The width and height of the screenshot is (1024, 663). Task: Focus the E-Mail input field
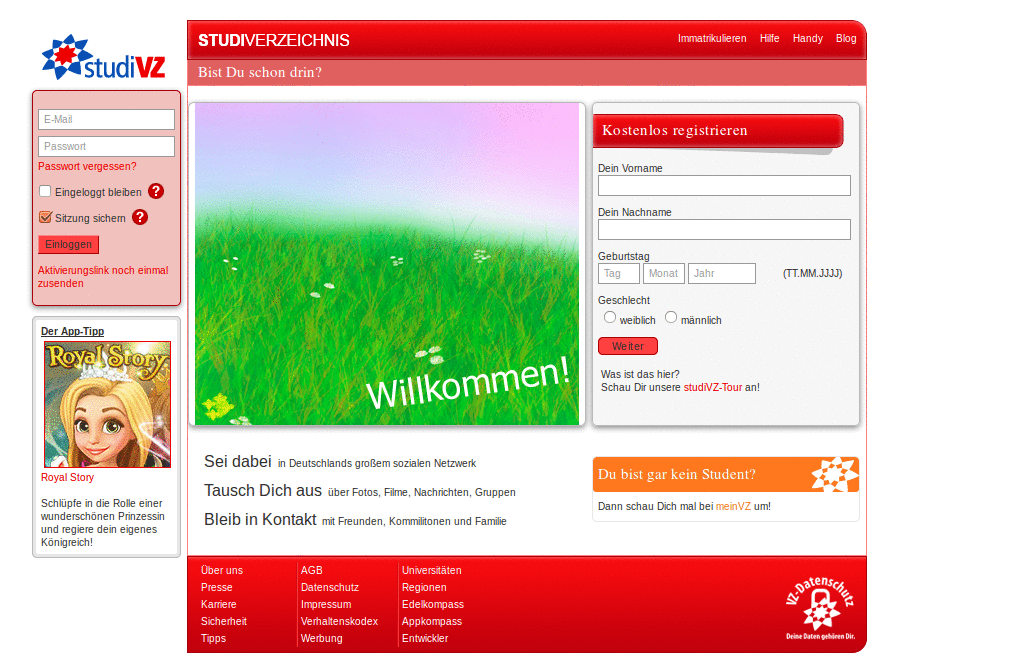[106, 120]
